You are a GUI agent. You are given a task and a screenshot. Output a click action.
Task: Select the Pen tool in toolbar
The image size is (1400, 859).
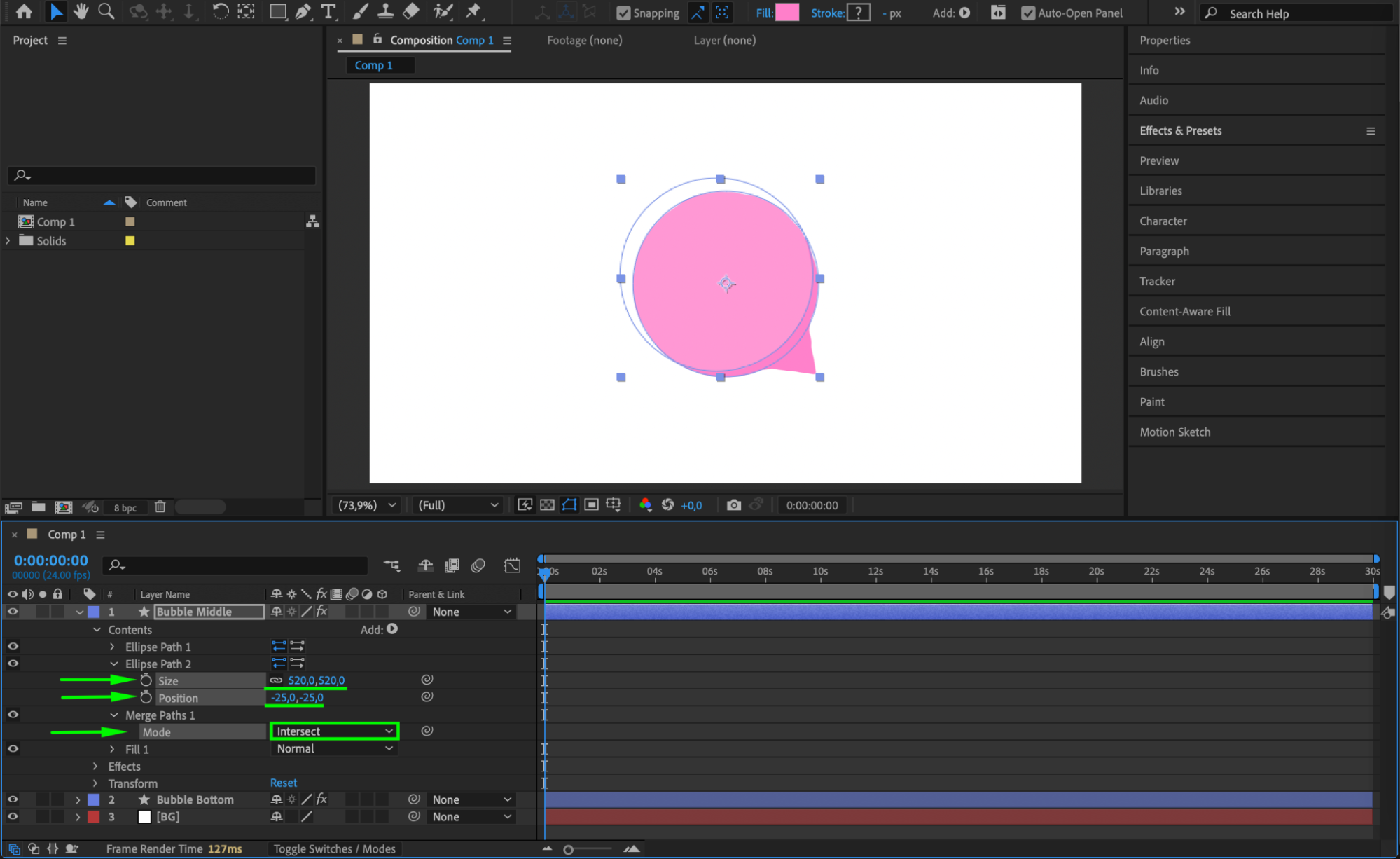(x=303, y=11)
